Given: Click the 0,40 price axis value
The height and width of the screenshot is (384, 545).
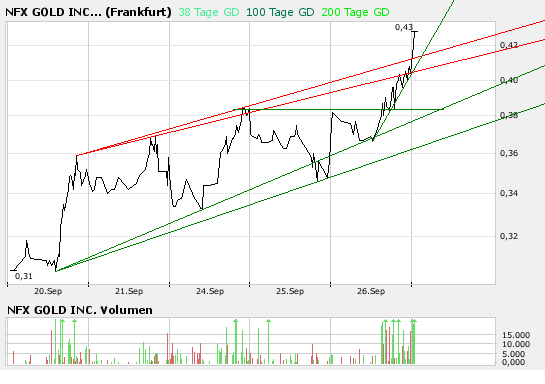Looking at the screenshot, I should [x=509, y=80].
